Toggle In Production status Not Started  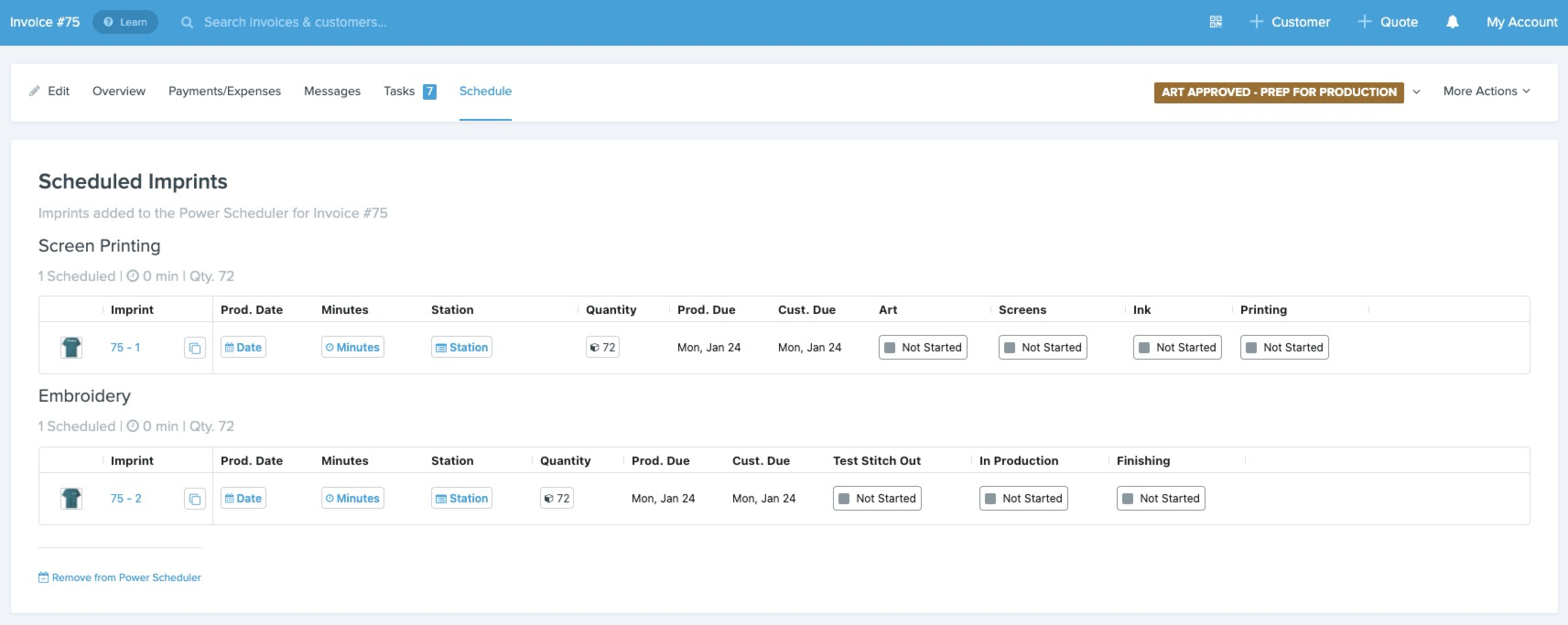[1023, 499]
